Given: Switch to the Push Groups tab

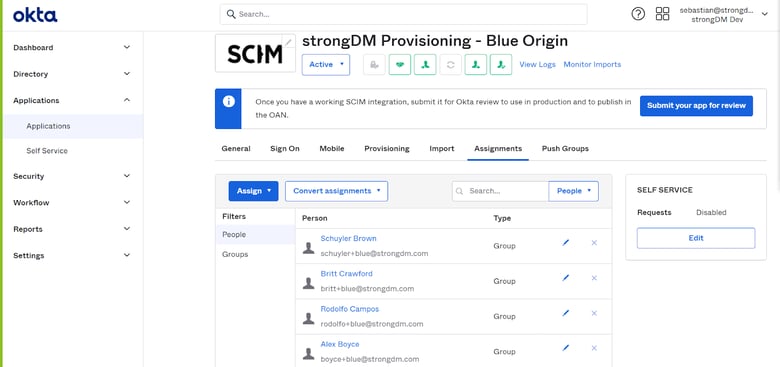Looking at the screenshot, I should (565, 149).
